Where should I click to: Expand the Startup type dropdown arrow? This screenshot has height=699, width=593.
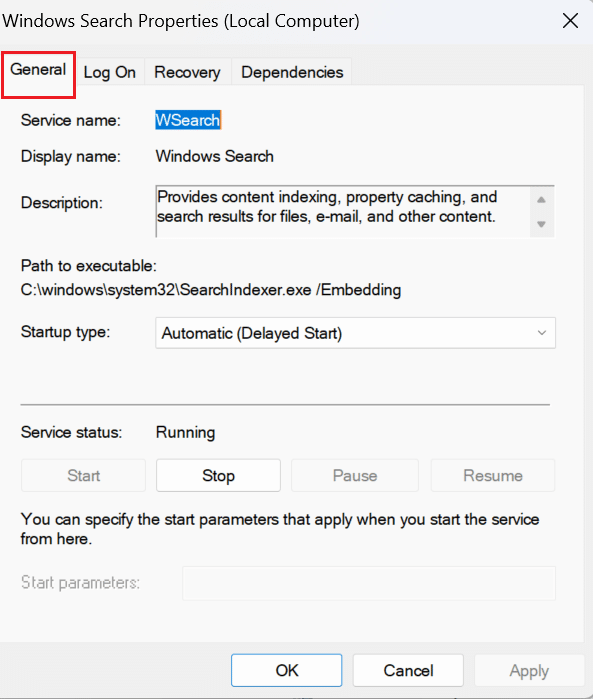click(542, 333)
